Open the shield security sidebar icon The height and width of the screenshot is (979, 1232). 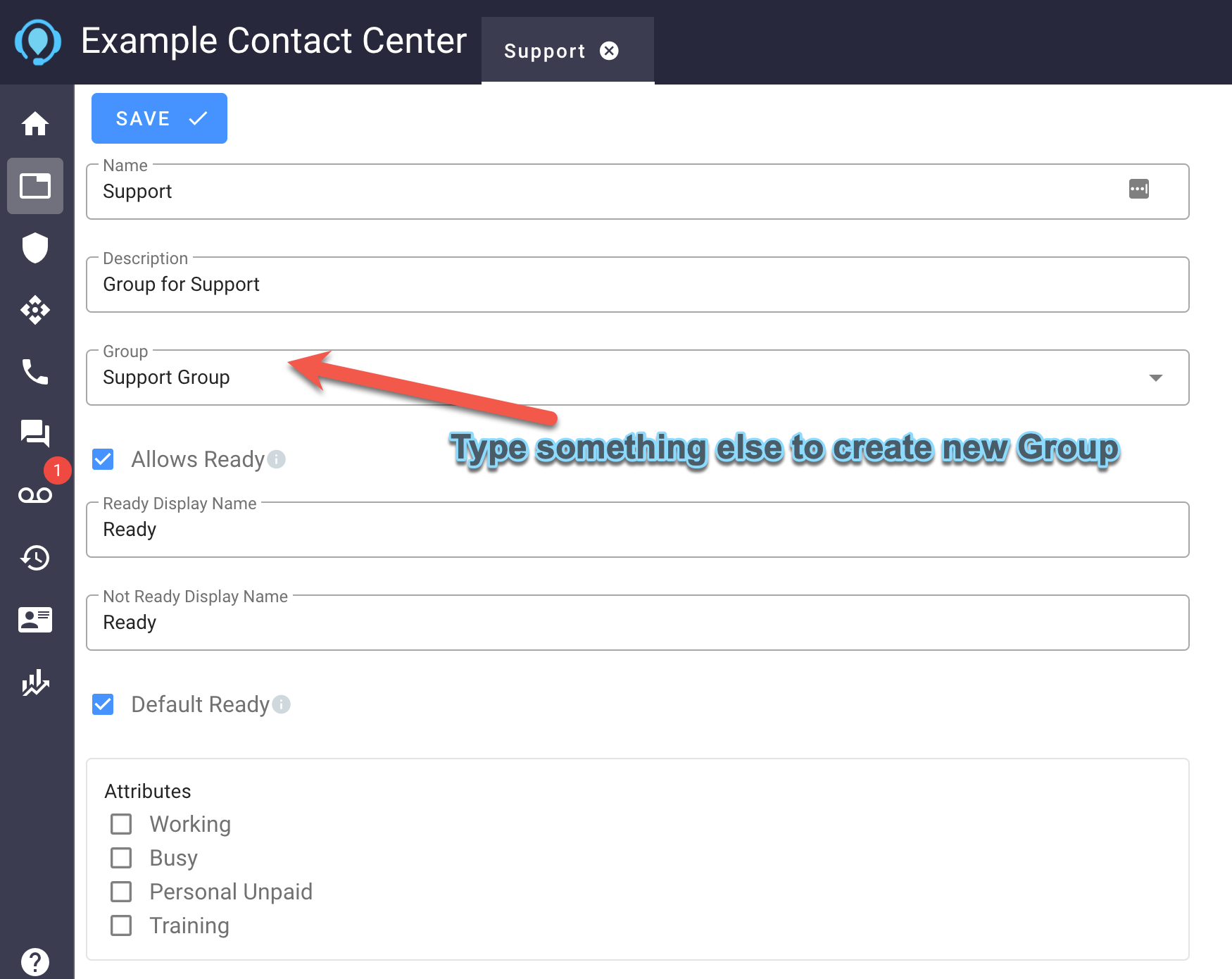pyautogui.click(x=35, y=248)
